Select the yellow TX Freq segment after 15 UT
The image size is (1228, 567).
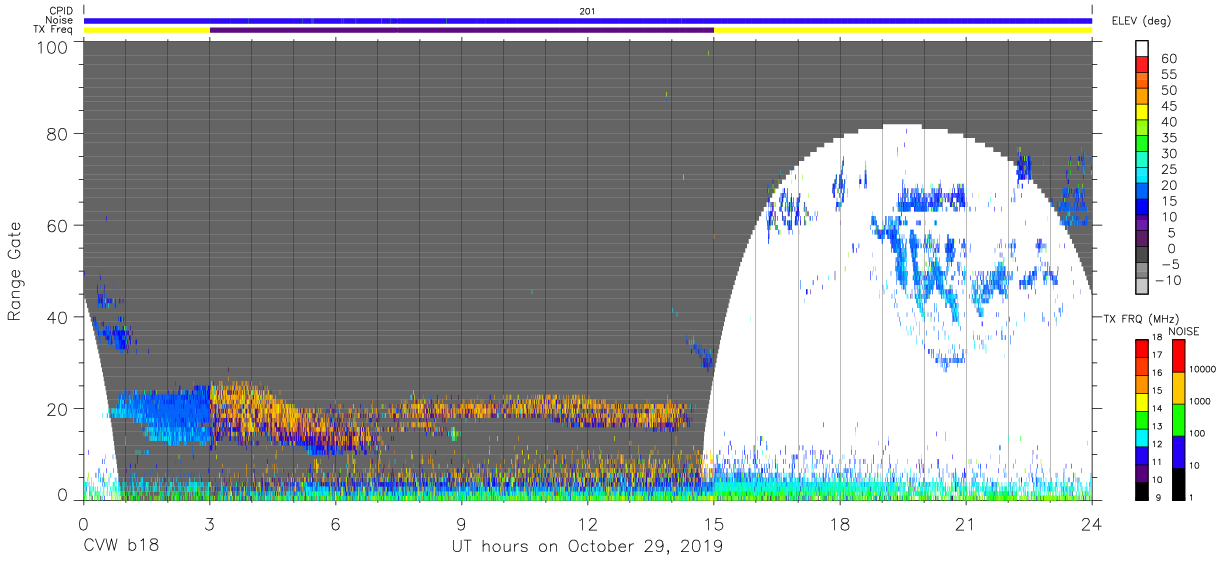(x=903, y=30)
